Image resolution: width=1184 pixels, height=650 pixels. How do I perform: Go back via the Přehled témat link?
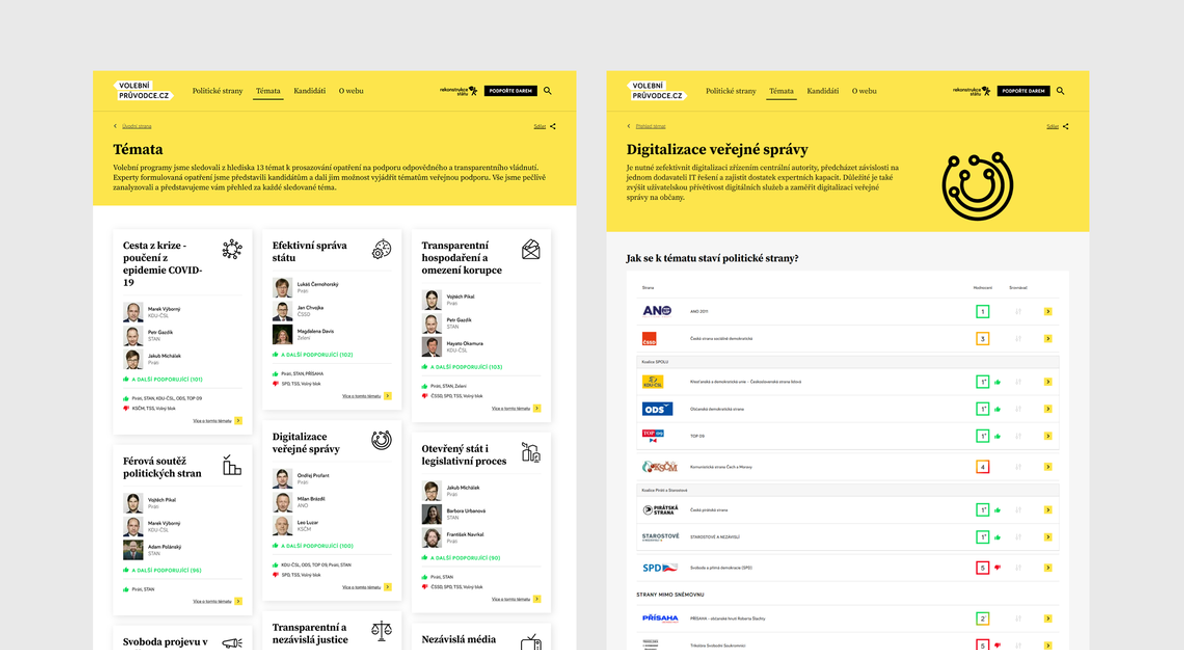coord(650,126)
